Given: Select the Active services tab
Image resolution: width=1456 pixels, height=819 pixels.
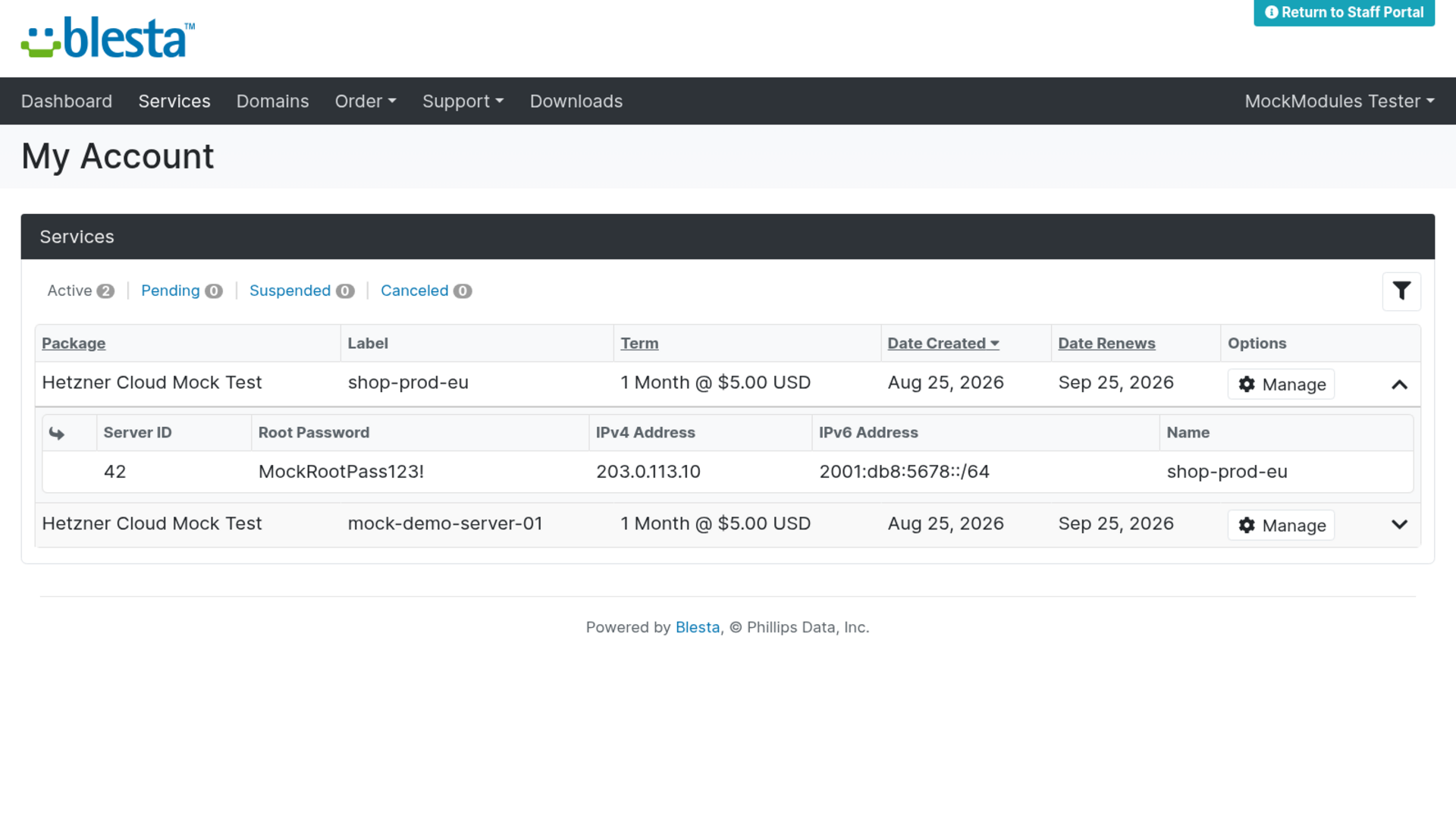Looking at the screenshot, I should 80,291.
